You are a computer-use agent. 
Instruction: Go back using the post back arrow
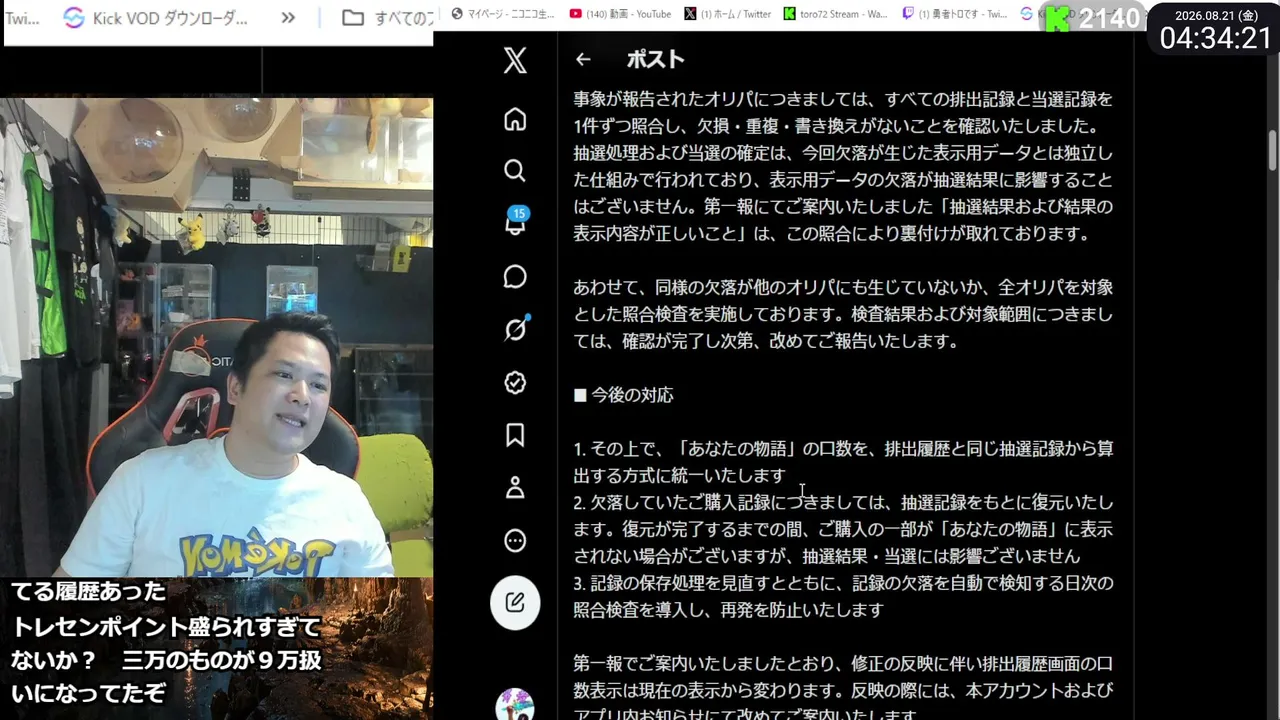(583, 60)
